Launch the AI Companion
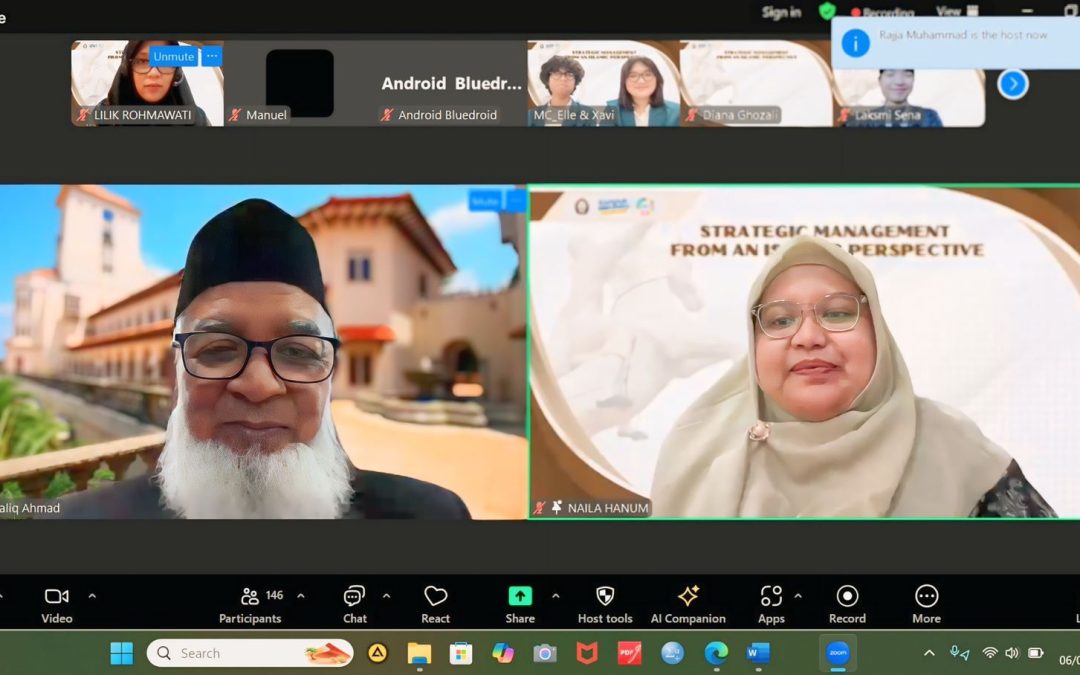Image resolution: width=1080 pixels, height=675 pixels. [x=688, y=605]
